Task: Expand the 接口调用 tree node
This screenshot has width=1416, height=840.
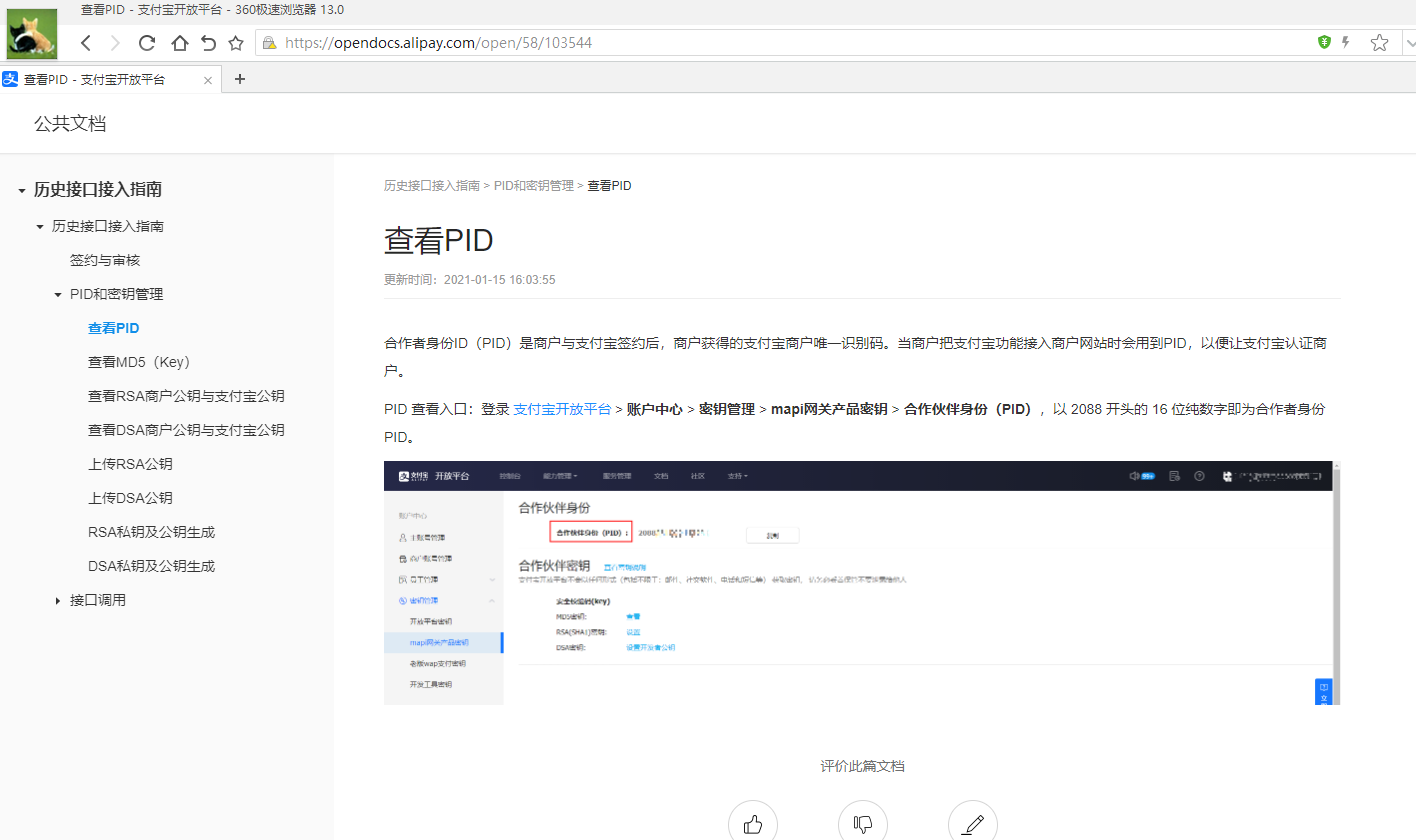Action: (58, 601)
